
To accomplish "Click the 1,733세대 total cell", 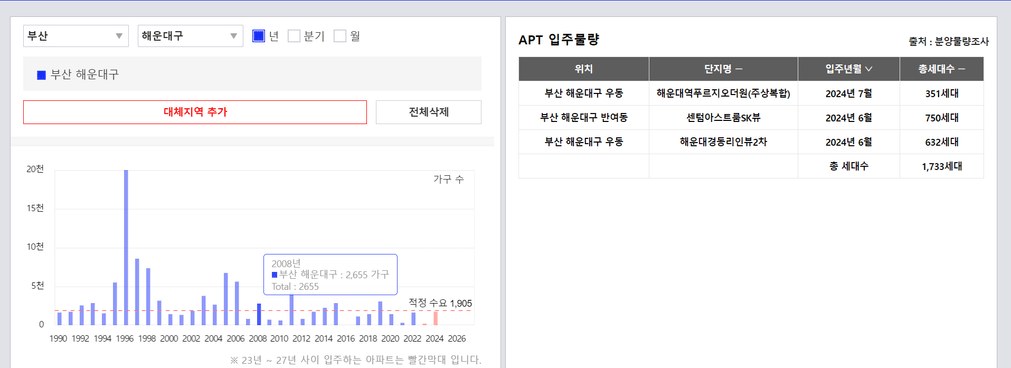I will (941, 166).
